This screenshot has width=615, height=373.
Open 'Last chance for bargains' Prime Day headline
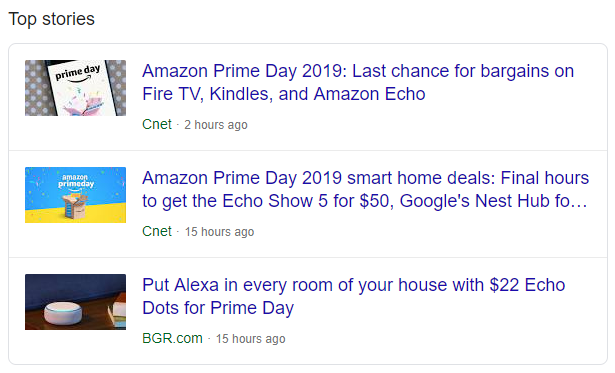pos(358,82)
